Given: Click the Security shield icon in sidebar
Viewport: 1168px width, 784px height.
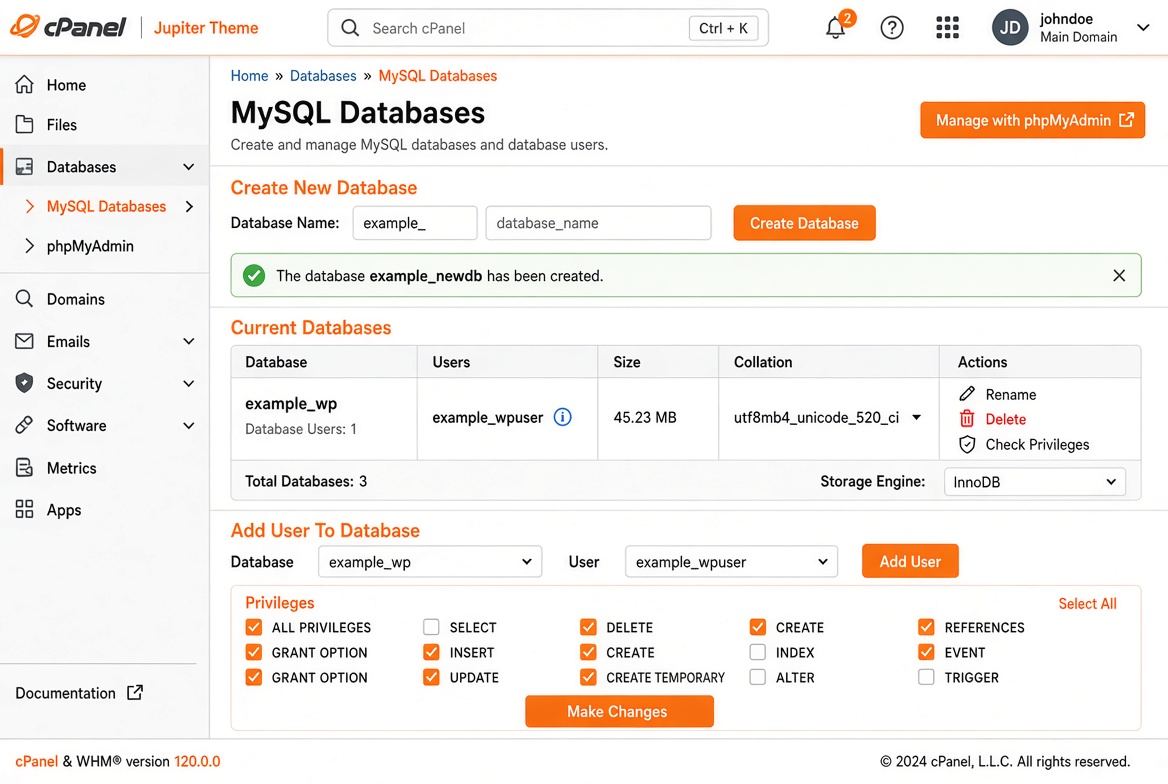Looking at the screenshot, I should tap(25, 383).
